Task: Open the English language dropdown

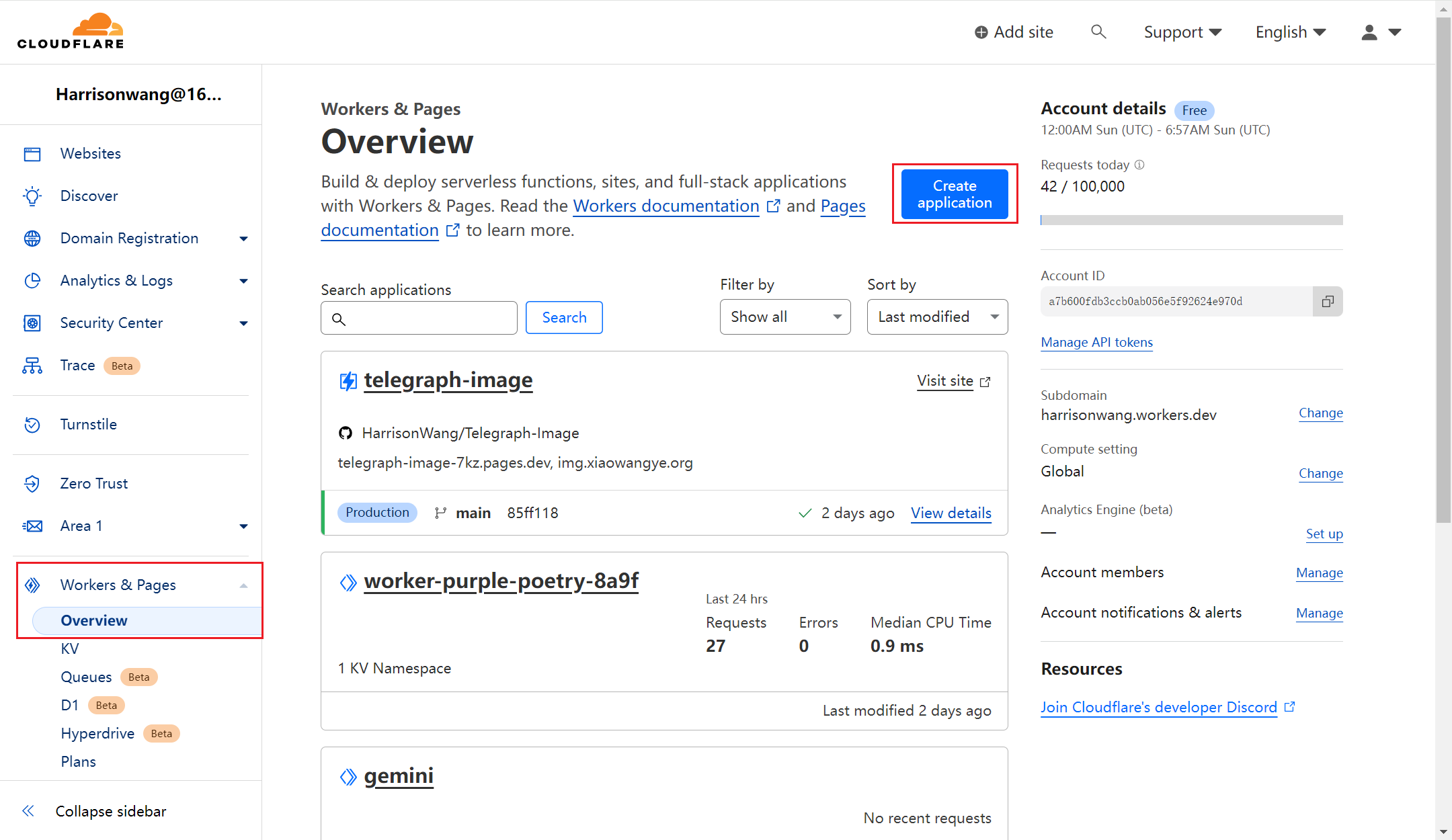Action: tap(1290, 32)
